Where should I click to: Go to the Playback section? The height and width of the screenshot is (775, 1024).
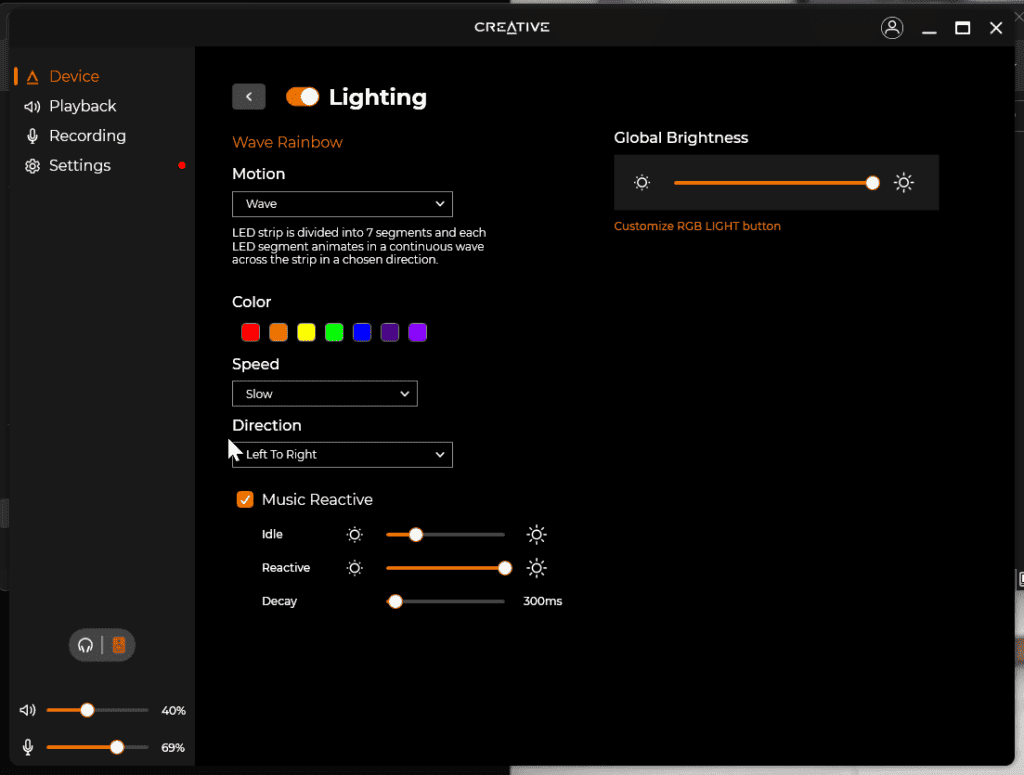pos(82,106)
